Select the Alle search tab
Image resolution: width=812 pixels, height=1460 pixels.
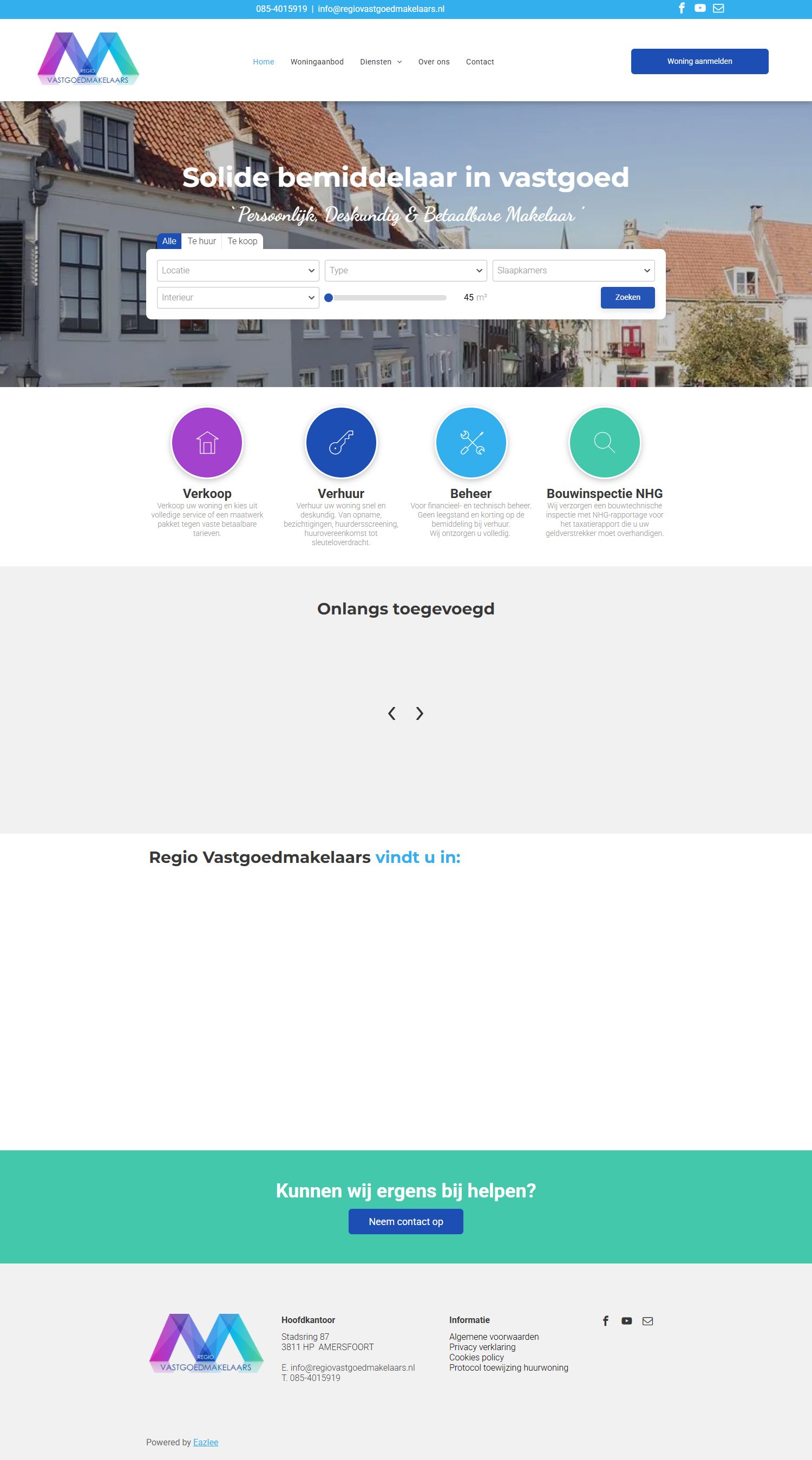click(169, 241)
